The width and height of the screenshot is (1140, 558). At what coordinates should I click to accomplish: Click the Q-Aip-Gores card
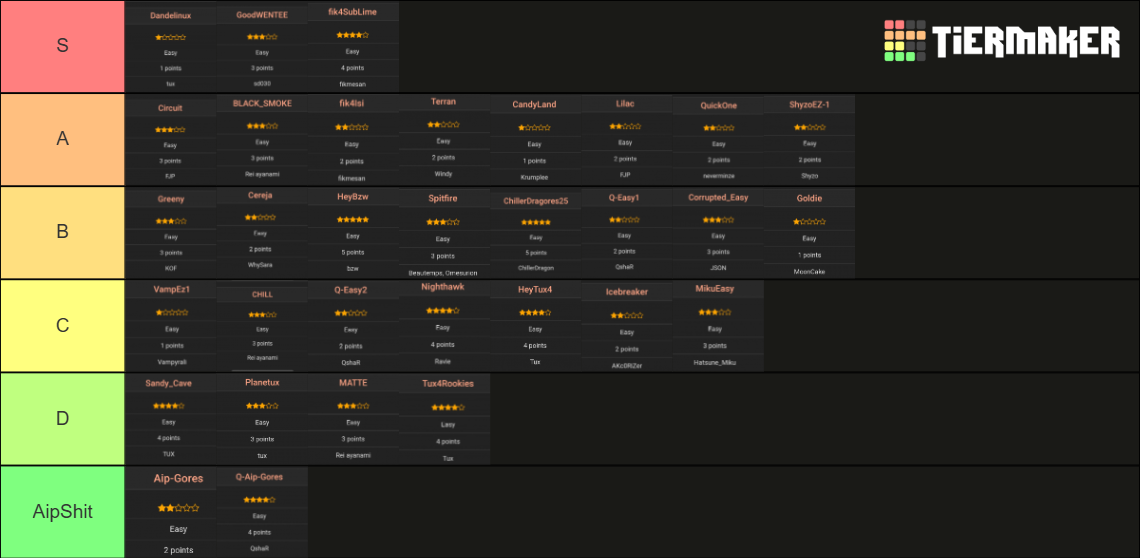pos(262,511)
